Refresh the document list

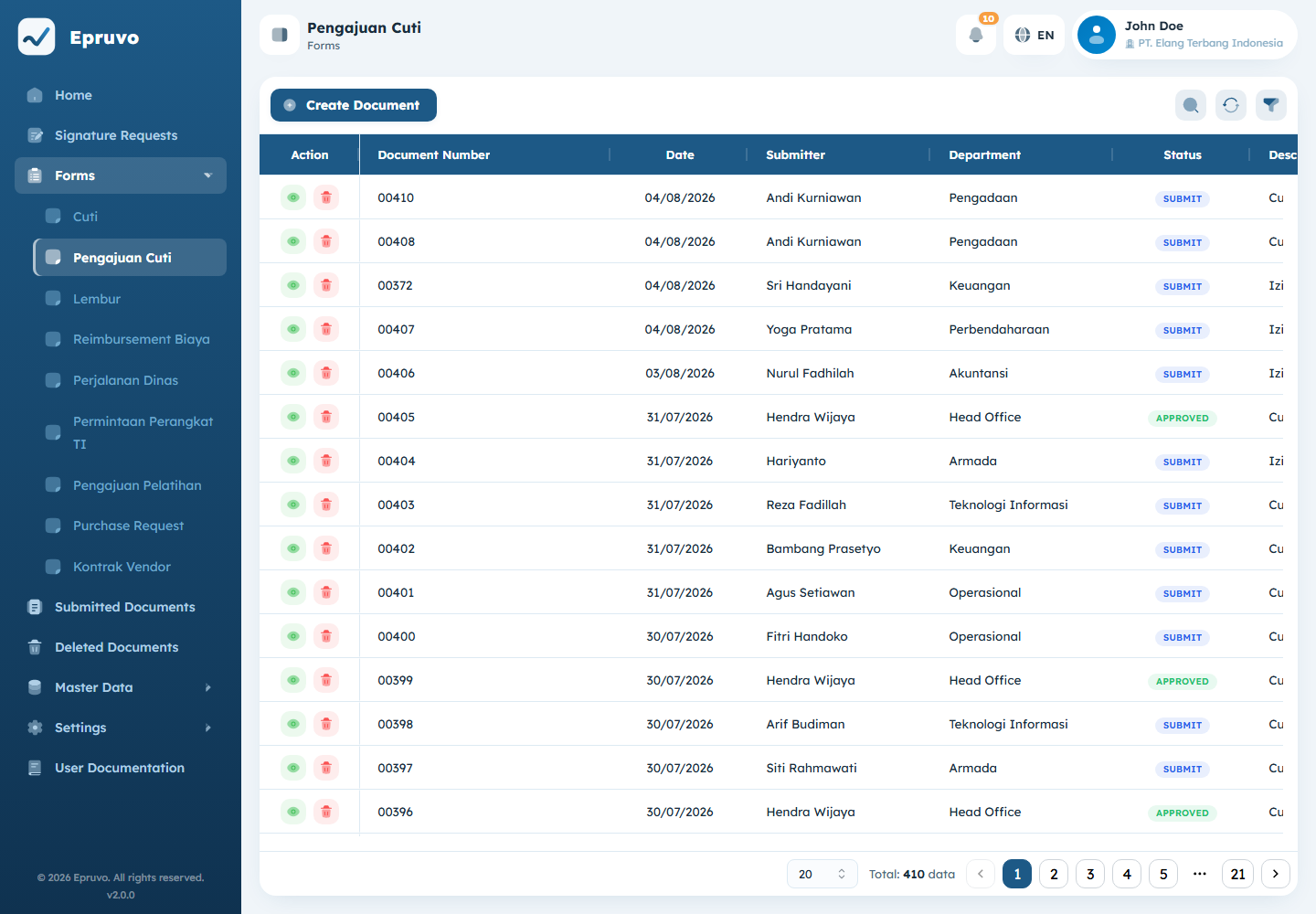pos(1231,105)
